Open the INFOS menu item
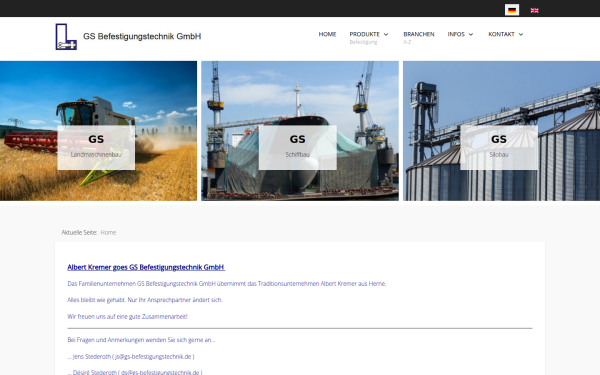600x375 pixels. [x=456, y=34]
